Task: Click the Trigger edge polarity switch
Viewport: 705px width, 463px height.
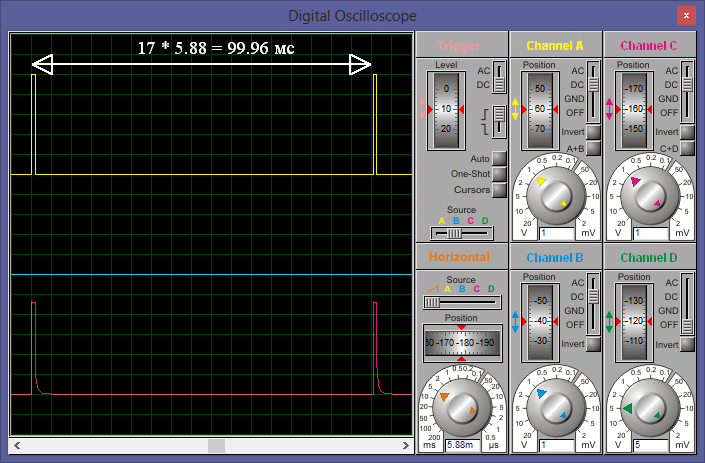Action: pyautogui.click(x=499, y=121)
